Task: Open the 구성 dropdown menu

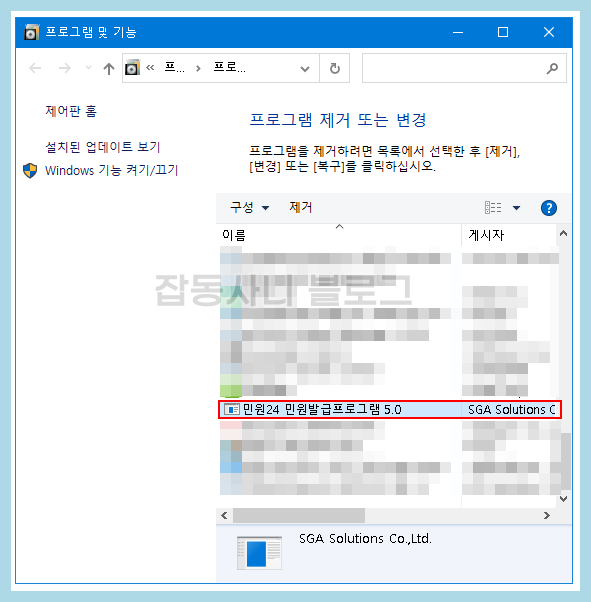Action: pyautogui.click(x=250, y=208)
